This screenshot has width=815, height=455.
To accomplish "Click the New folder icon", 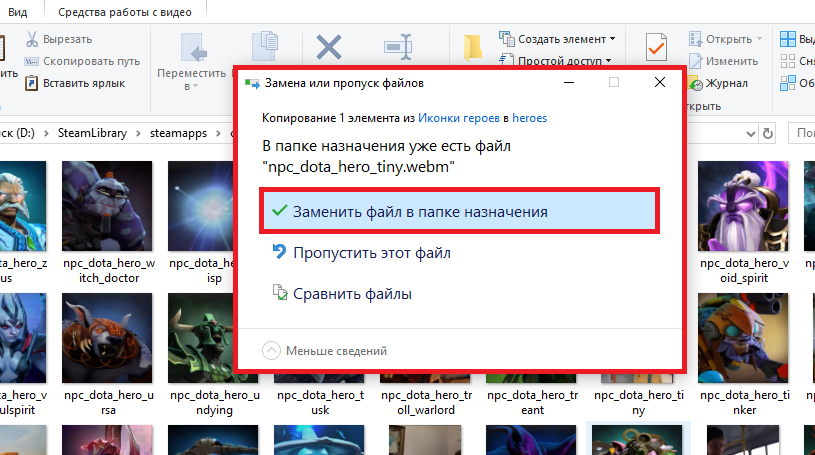I will click(472, 48).
